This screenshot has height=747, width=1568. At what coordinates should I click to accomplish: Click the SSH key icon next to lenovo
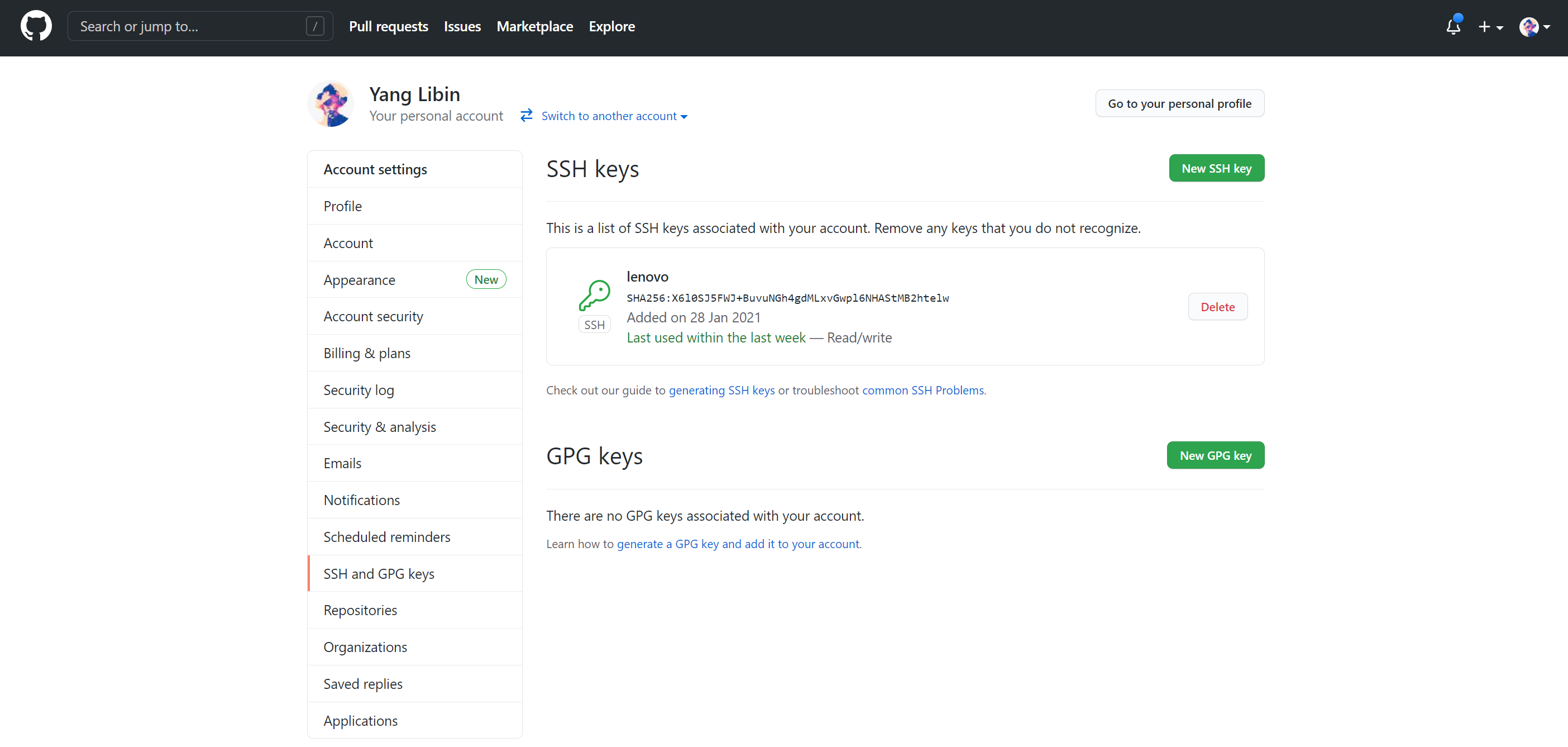point(591,296)
